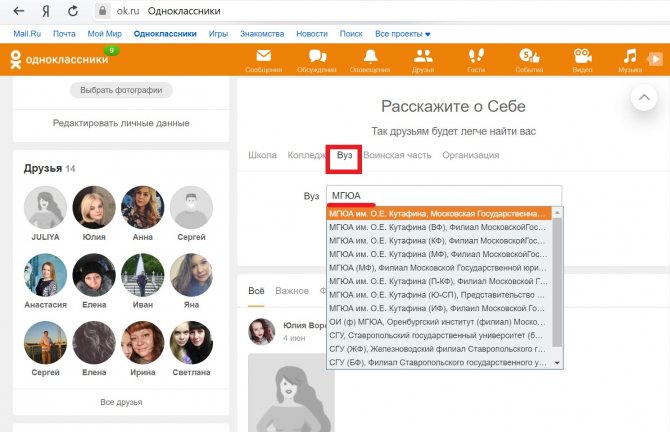Open friend JULIYA's avatar

coord(45,207)
